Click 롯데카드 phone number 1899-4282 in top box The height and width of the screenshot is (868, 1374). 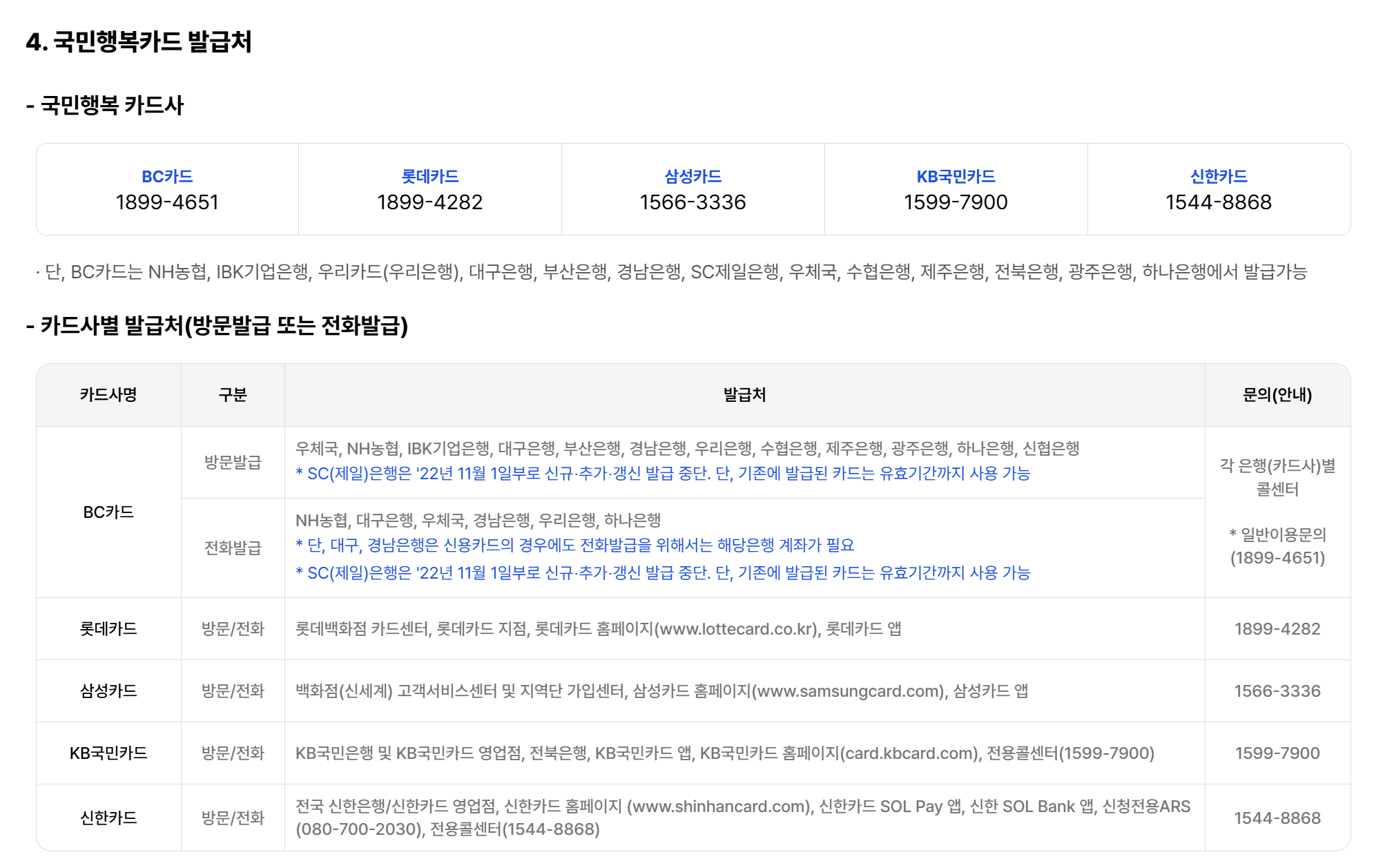[429, 202]
